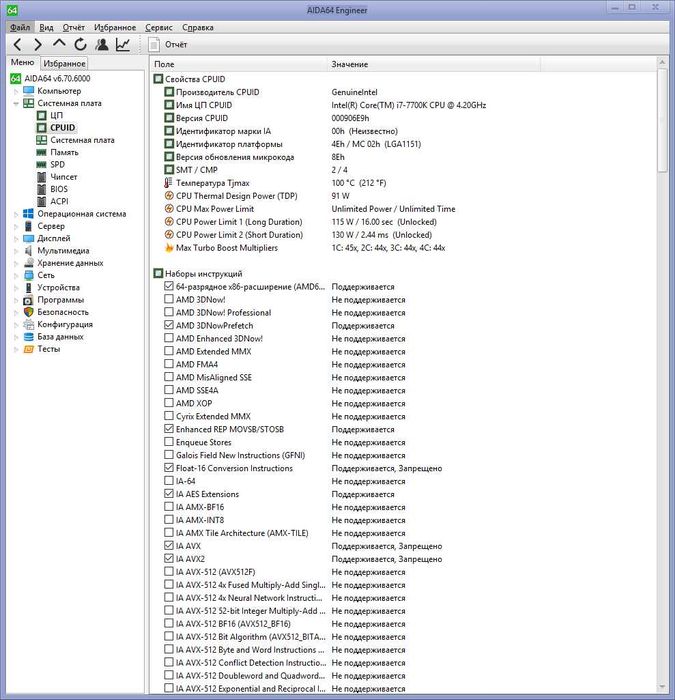Switch to the Избранное tab
The height and width of the screenshot is (700, 675).
coord(64,63)
